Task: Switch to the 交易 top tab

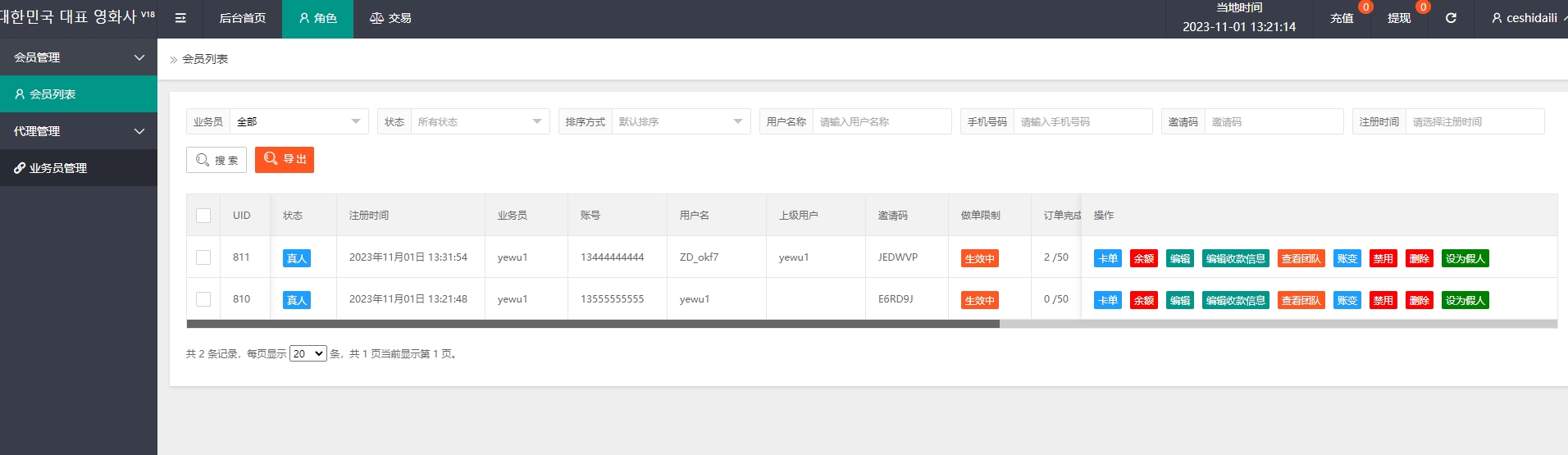Action: coord(390,18)
